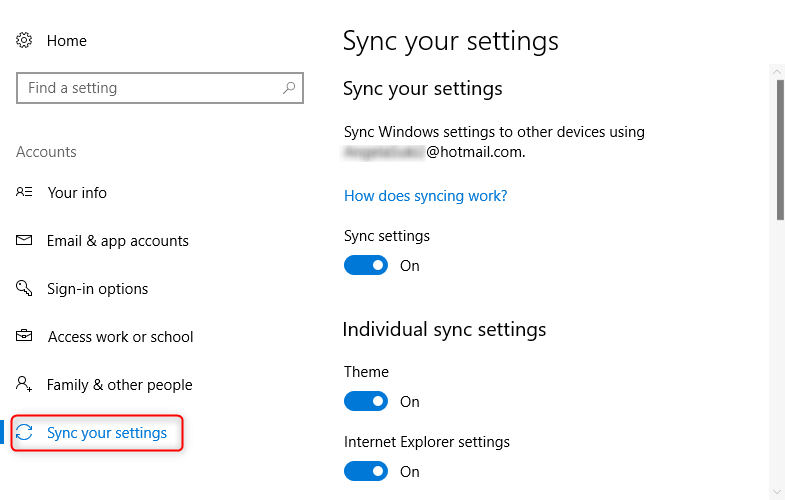This screenshot has height=500, width=785.
Task: Click the Your info person icon
Action: [24, 192]
